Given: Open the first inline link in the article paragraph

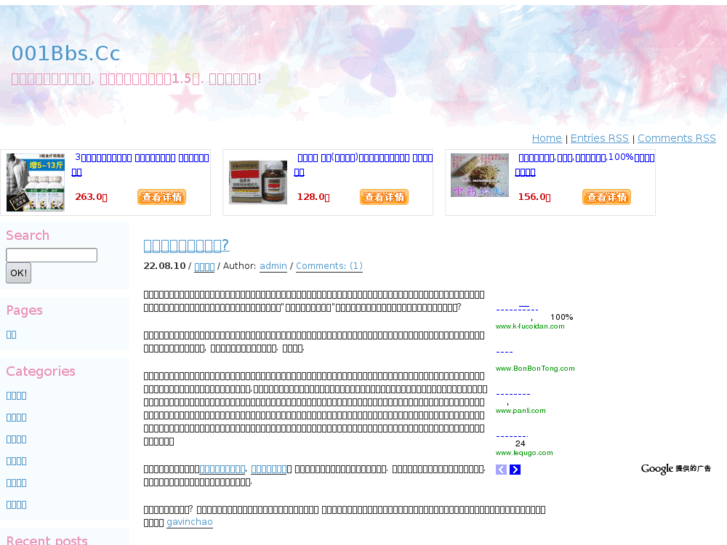Looking at the screenshot, I should 222,469.
